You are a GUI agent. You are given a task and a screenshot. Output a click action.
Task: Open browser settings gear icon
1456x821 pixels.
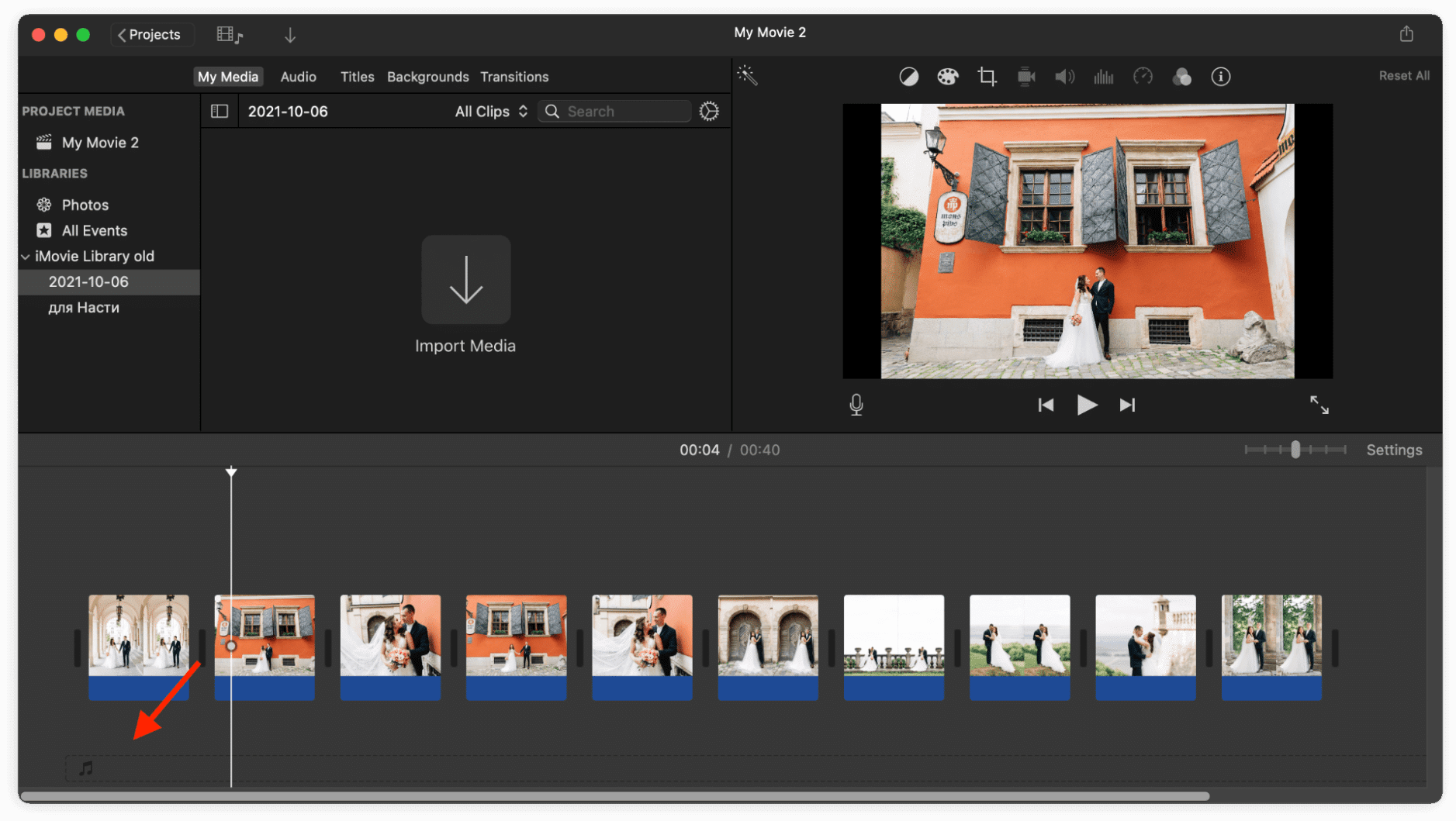coord(709,111)
